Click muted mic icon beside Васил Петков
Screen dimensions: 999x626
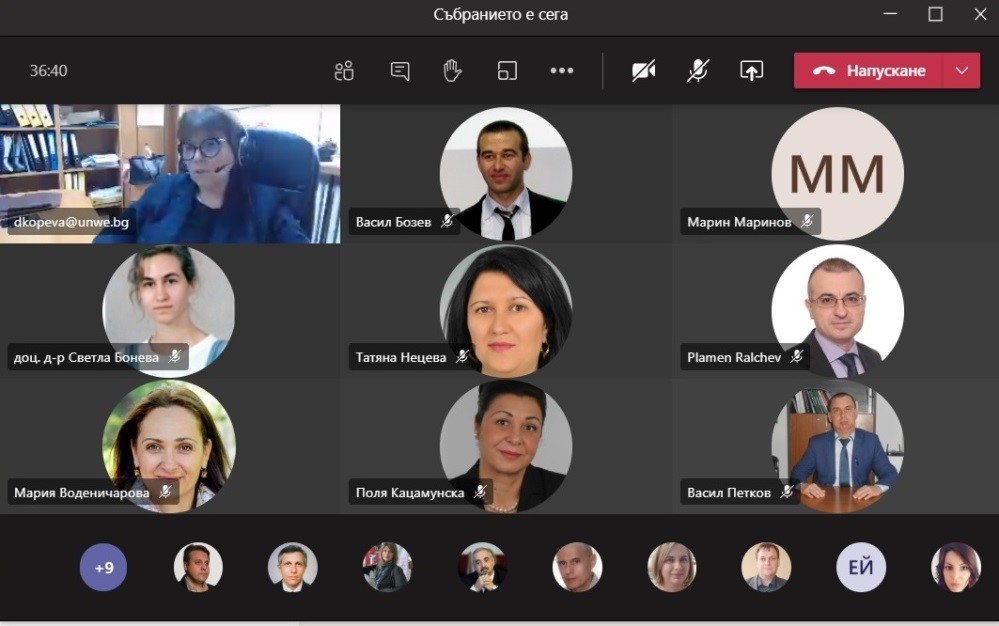click(x=787, y=492)
